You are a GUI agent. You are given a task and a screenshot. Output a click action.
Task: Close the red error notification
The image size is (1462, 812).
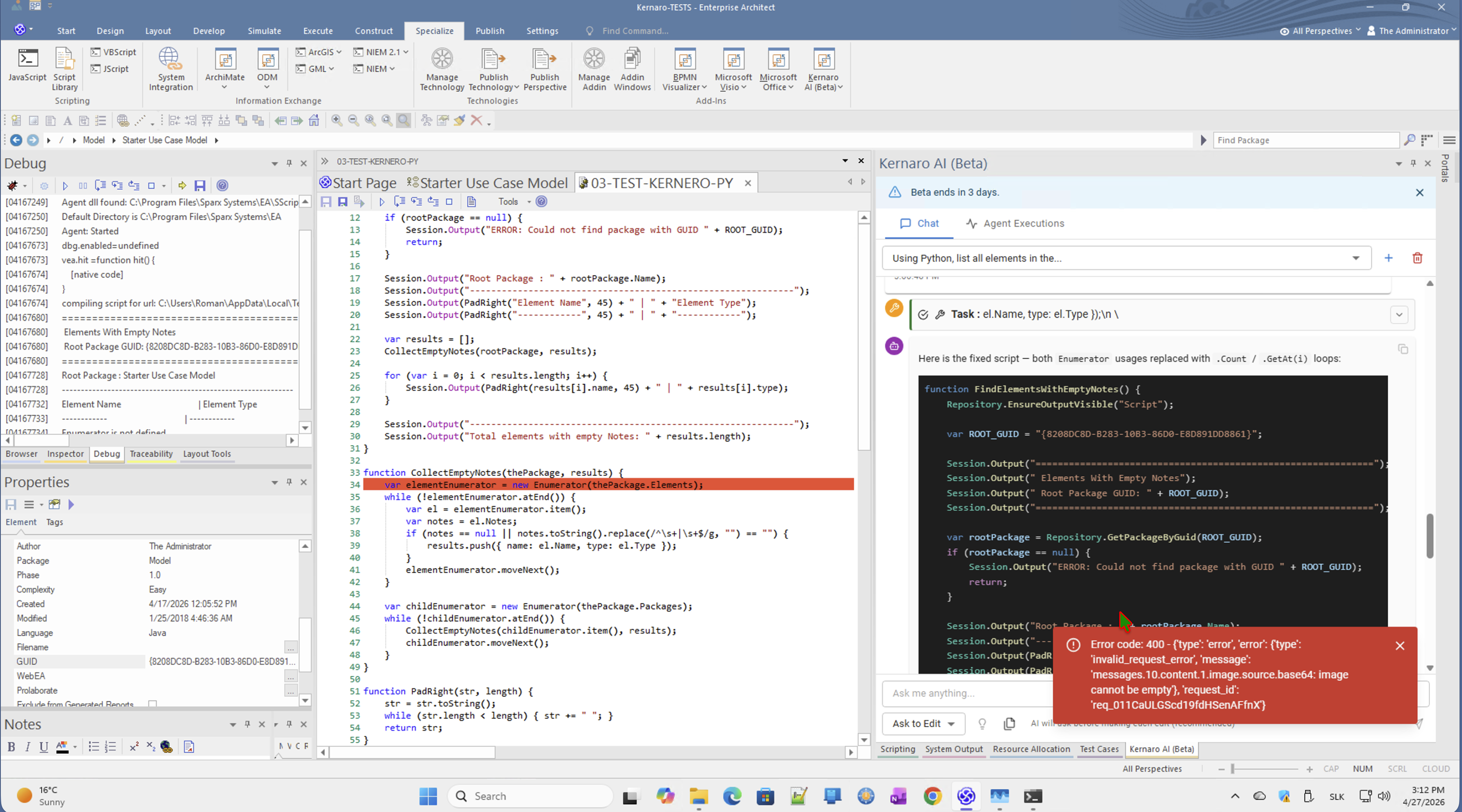coord(1400,646)
